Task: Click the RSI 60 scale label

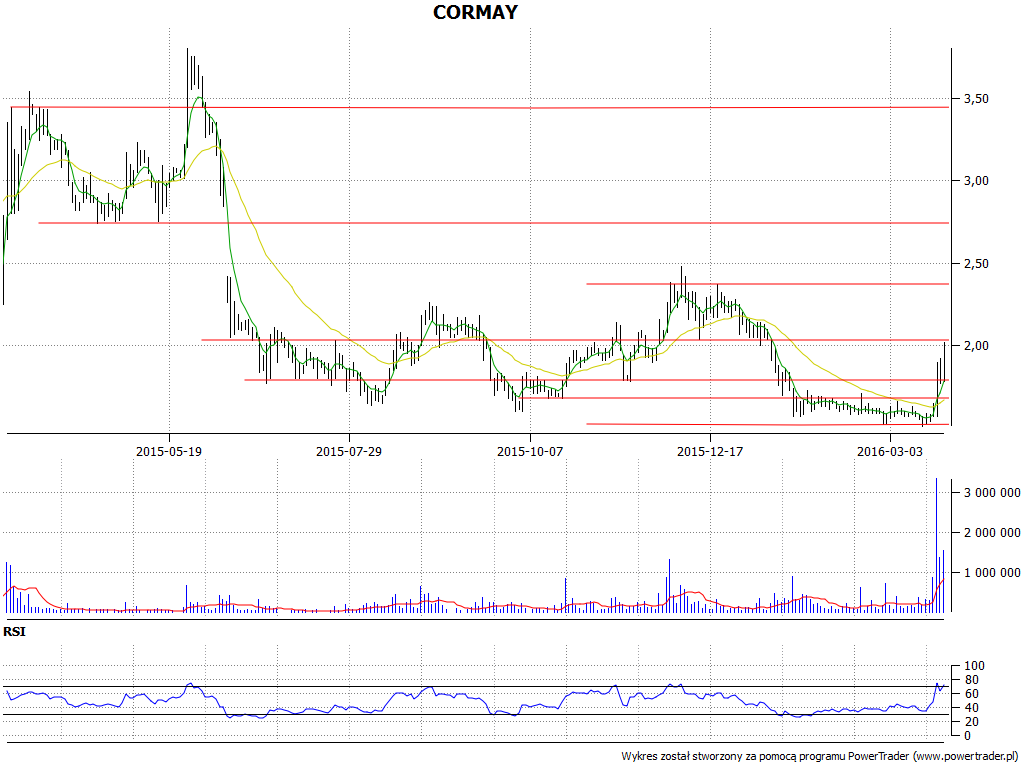Action: tap(971, 694)
